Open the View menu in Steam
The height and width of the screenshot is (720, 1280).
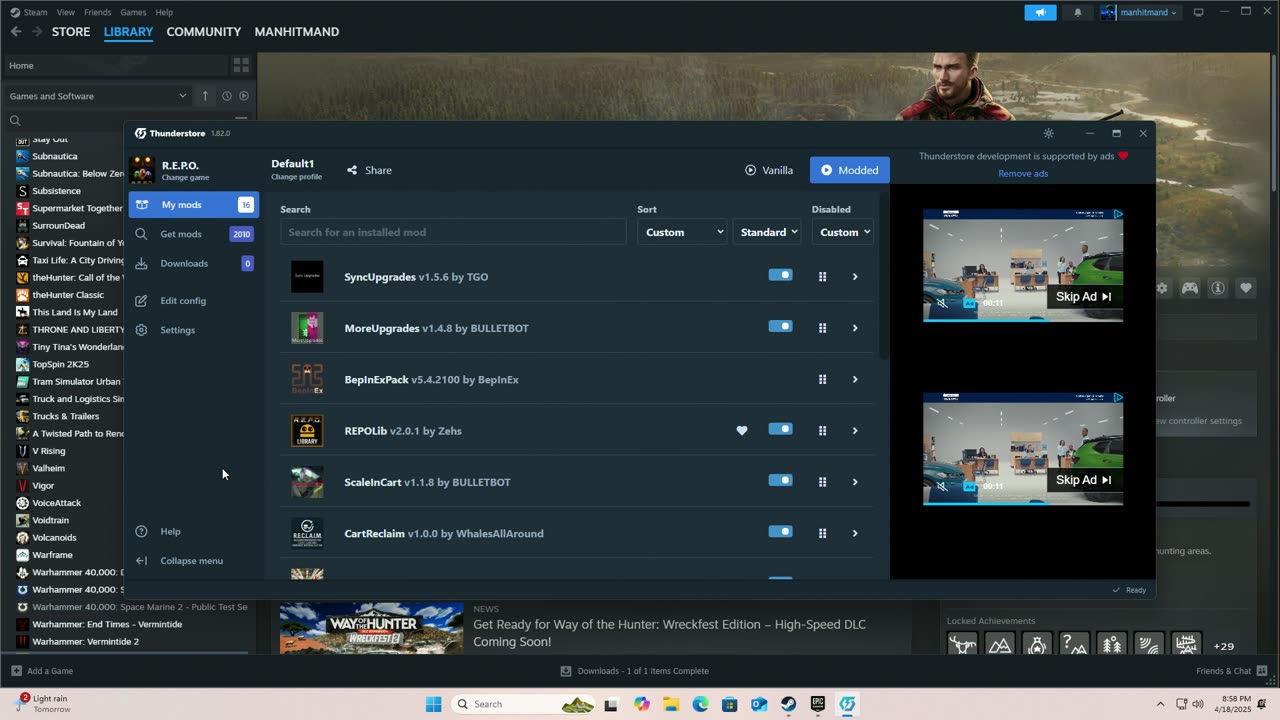pyautogui.click(x=66, y=12)
